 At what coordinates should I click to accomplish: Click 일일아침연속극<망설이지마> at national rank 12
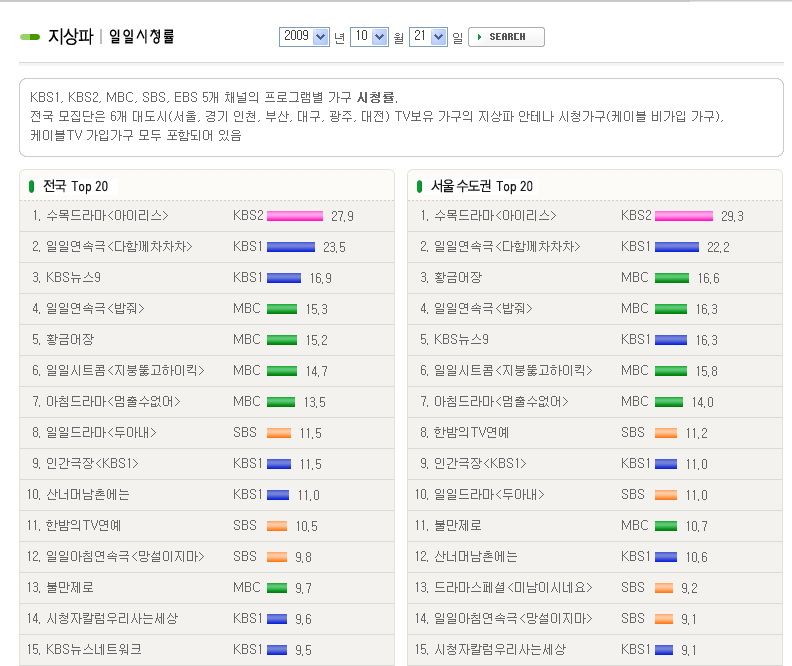(125, 556)
